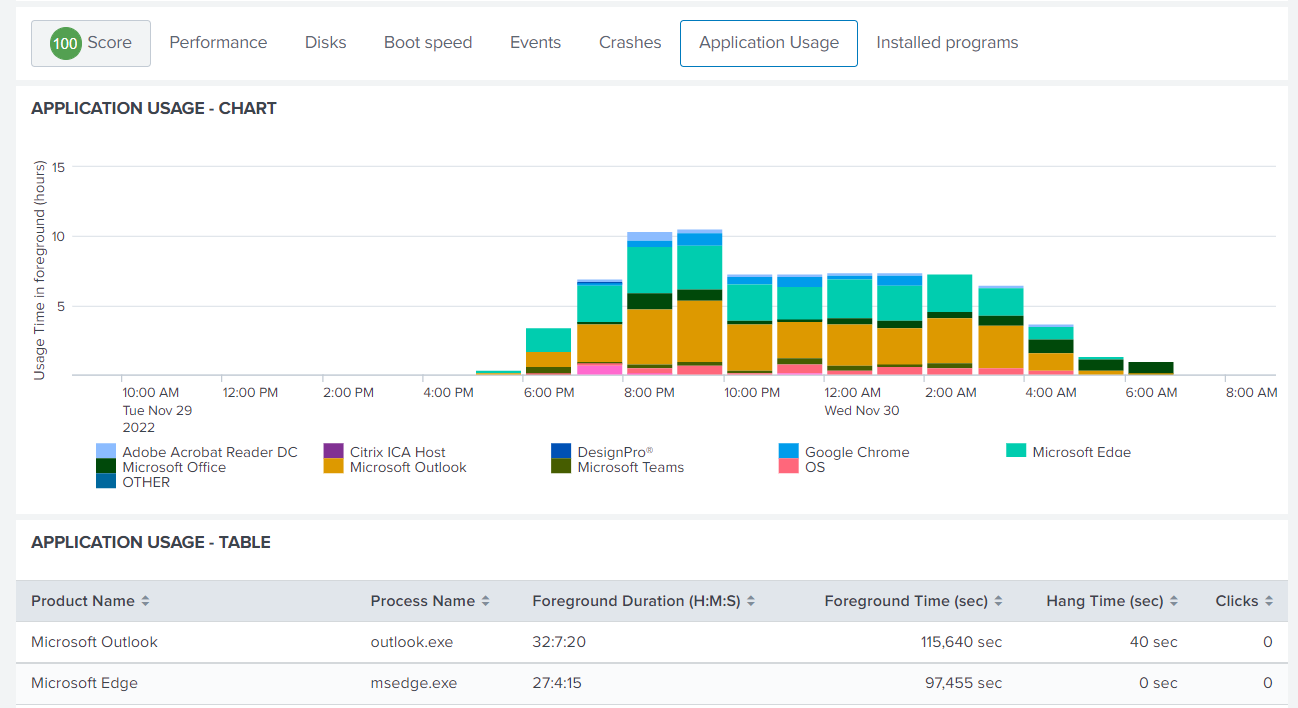Click the 27:4:15 duration cell
This screenshot has width=1298, height=708.
[557, 683]
